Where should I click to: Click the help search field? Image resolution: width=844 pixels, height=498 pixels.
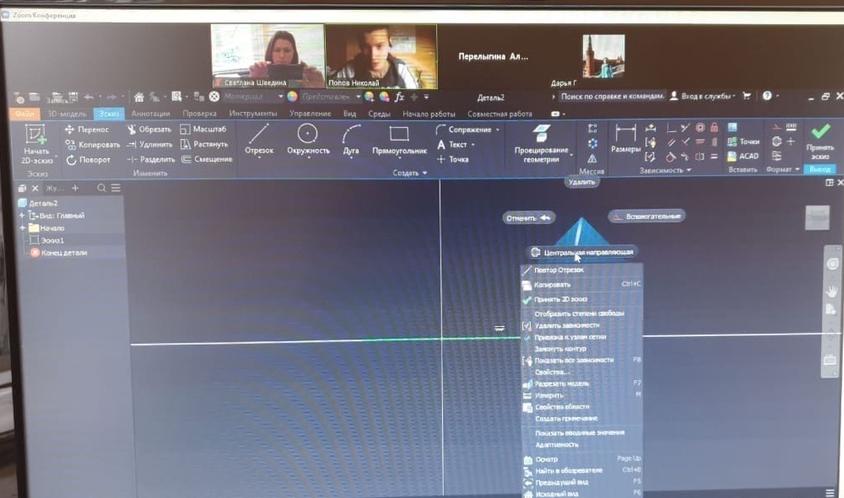[x=613, y=96]
